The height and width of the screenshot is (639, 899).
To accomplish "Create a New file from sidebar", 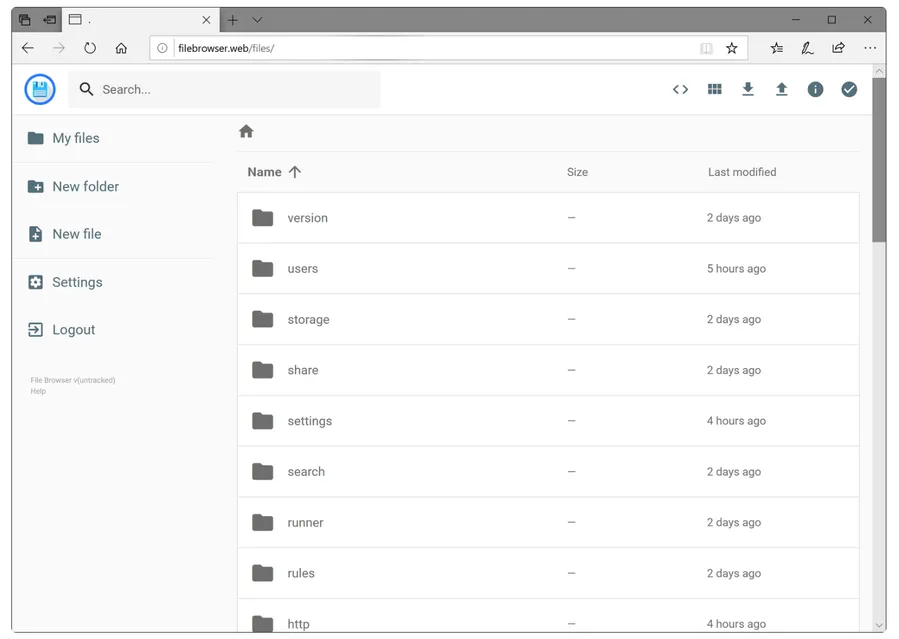I will coord(65,234).
